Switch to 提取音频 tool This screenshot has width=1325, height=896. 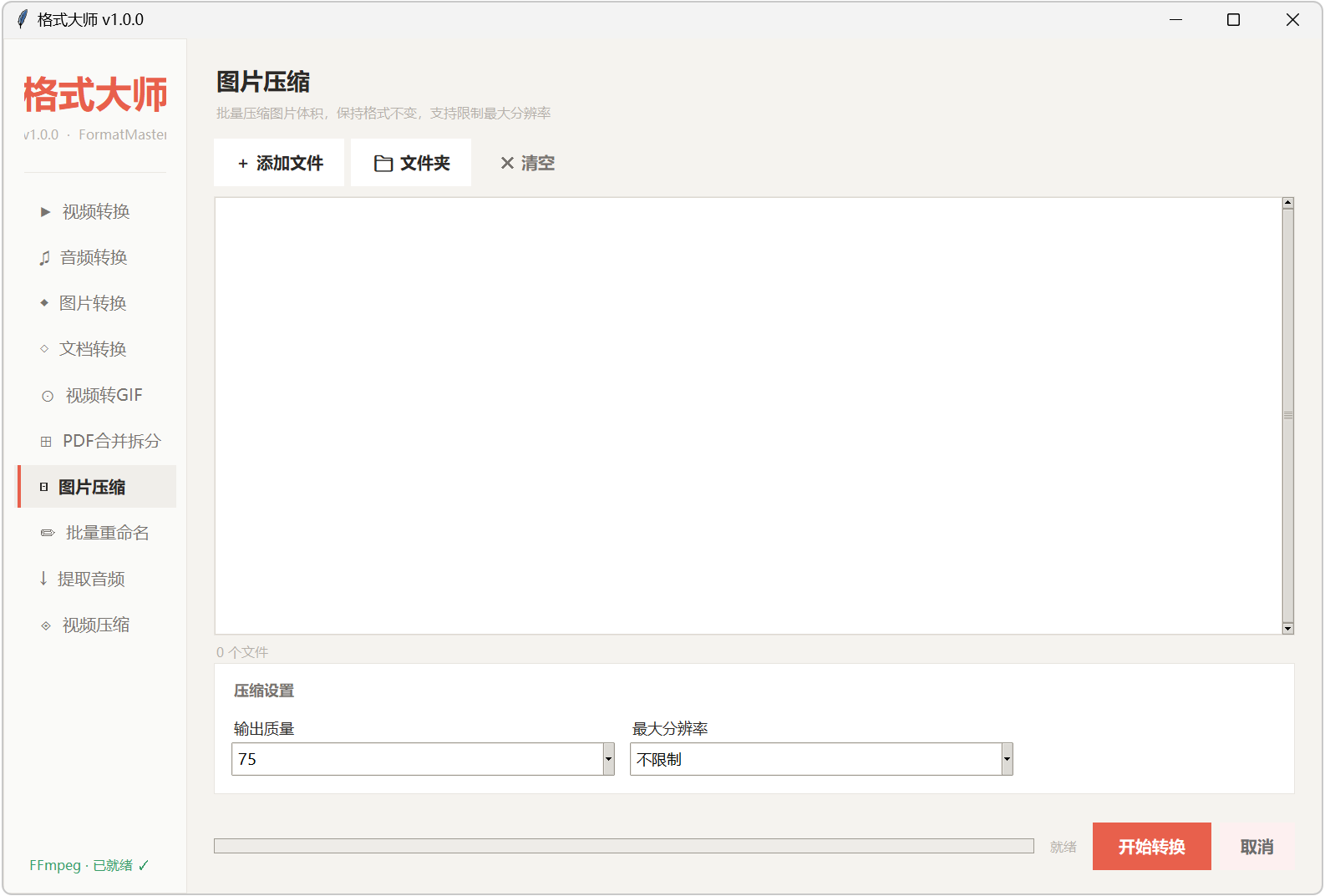97,579
